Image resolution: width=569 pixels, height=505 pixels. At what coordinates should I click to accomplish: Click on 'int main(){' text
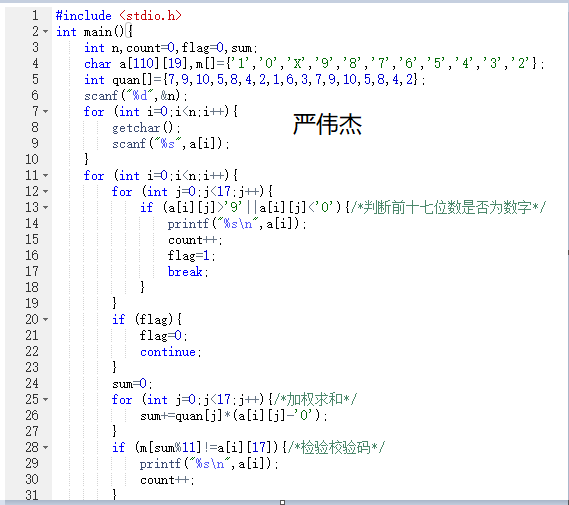coord(95,32)
